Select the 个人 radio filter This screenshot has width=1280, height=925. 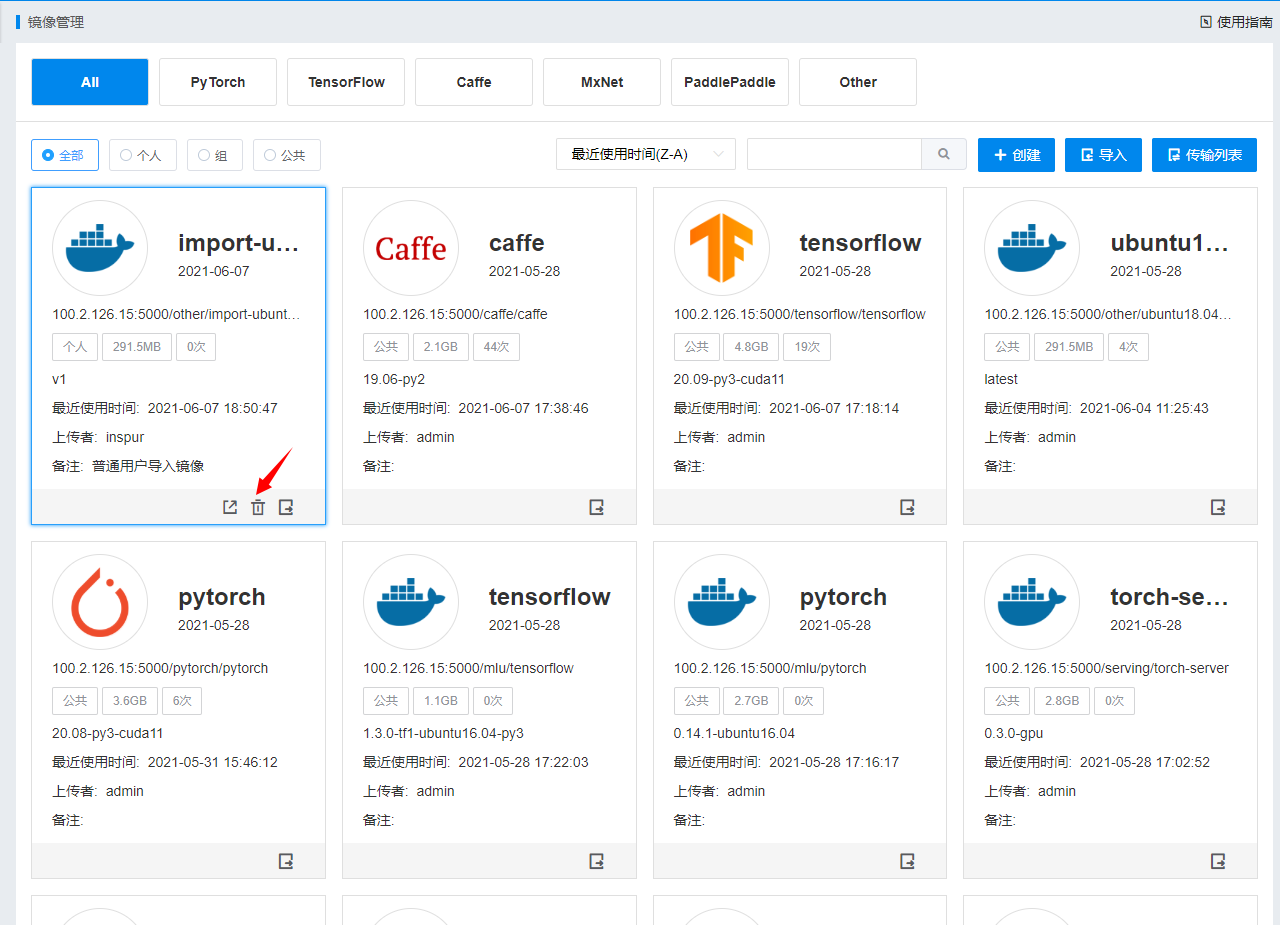click(x=142, y=155)
